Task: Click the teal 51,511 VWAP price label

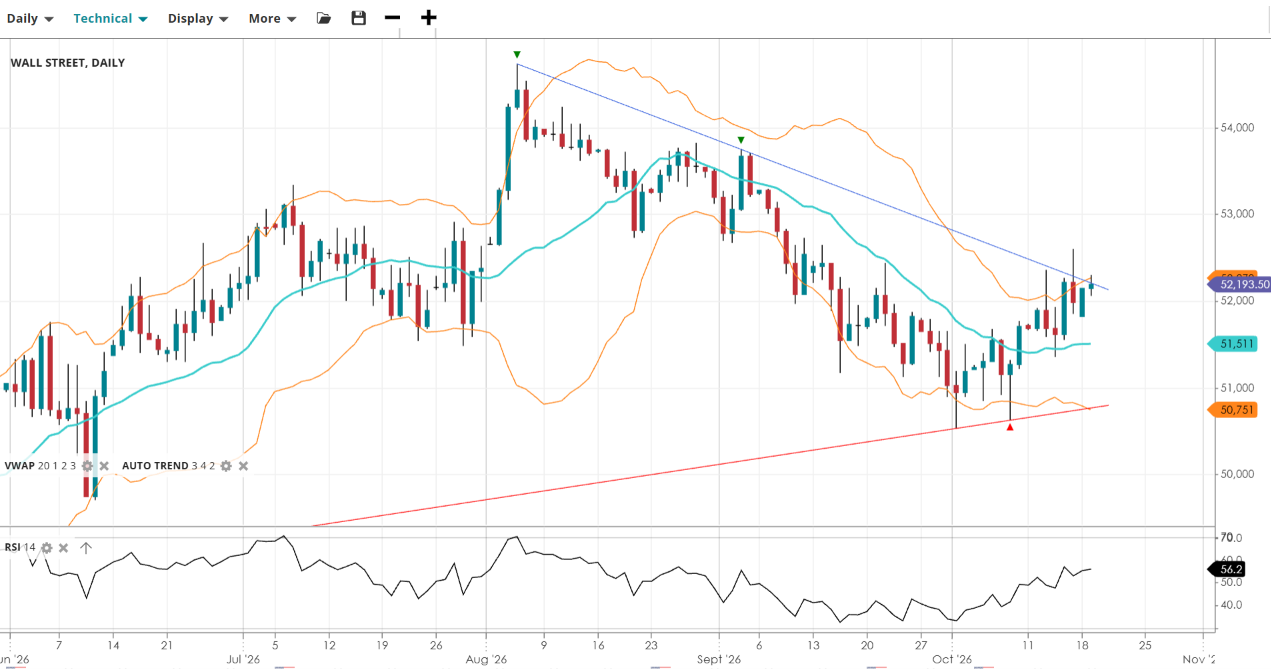Action: 1233,344
